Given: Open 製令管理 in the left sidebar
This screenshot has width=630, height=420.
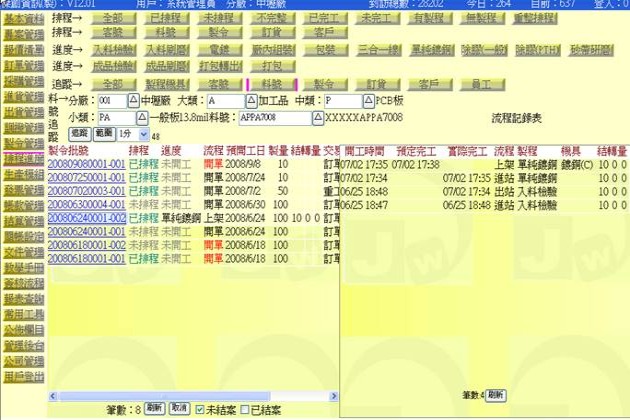Looking at the screenshot, I should [x=22, y=143].
